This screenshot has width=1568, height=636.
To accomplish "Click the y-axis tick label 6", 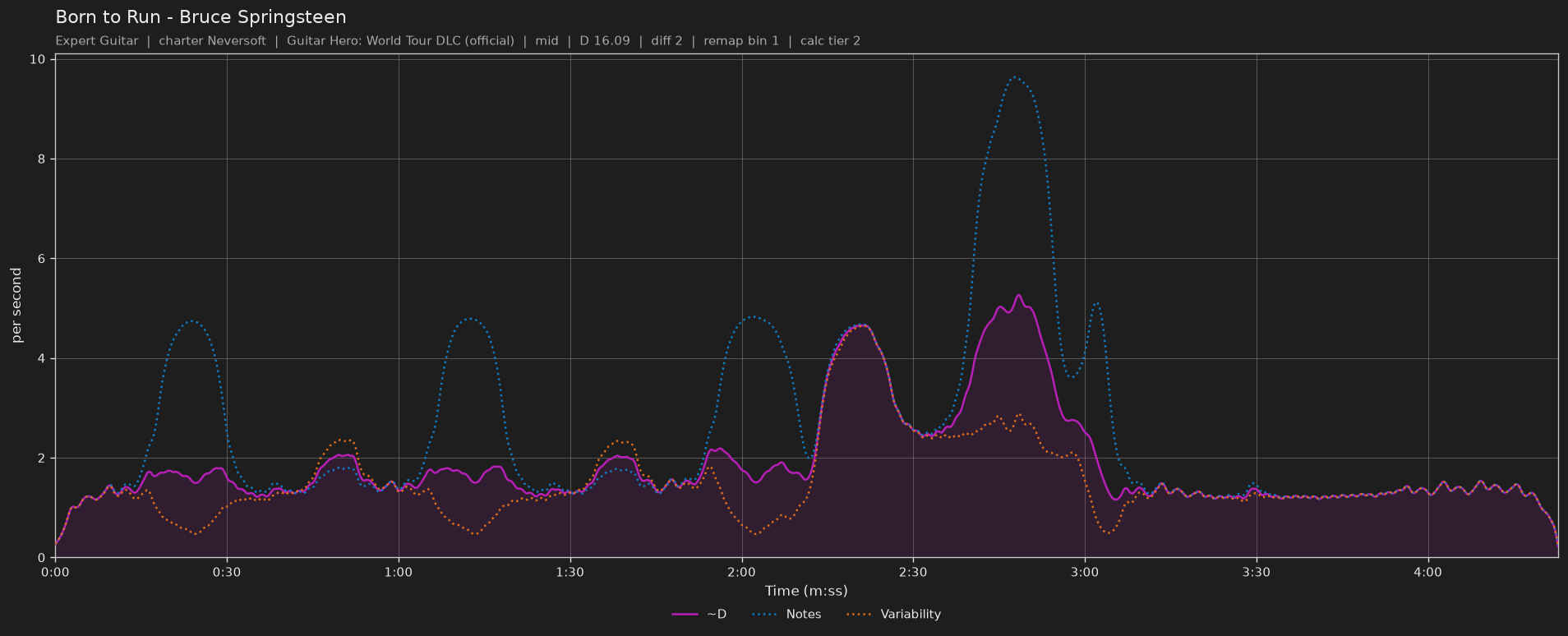I will (x=41, y=259).
